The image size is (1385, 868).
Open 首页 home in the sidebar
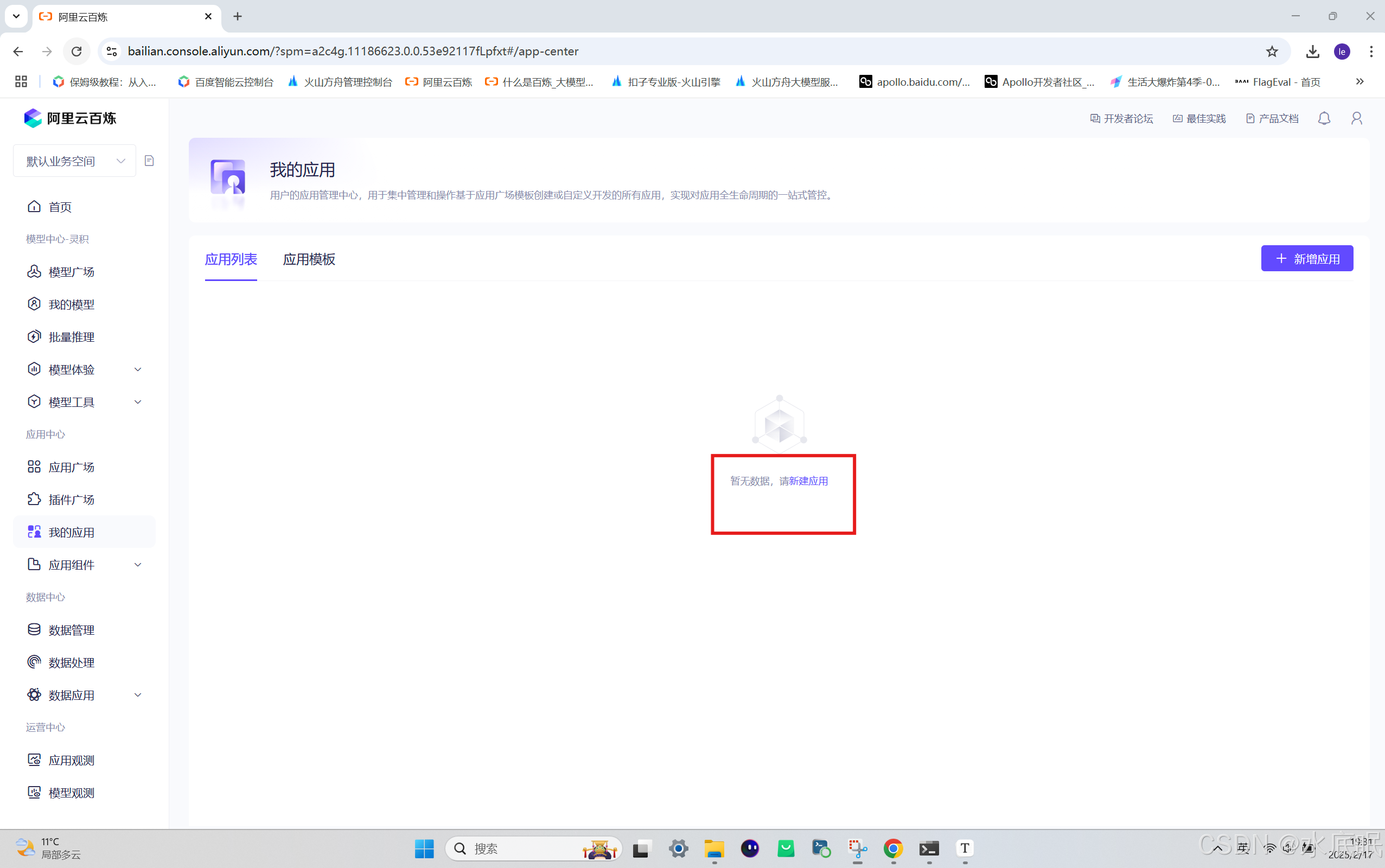tap(60, 207)
